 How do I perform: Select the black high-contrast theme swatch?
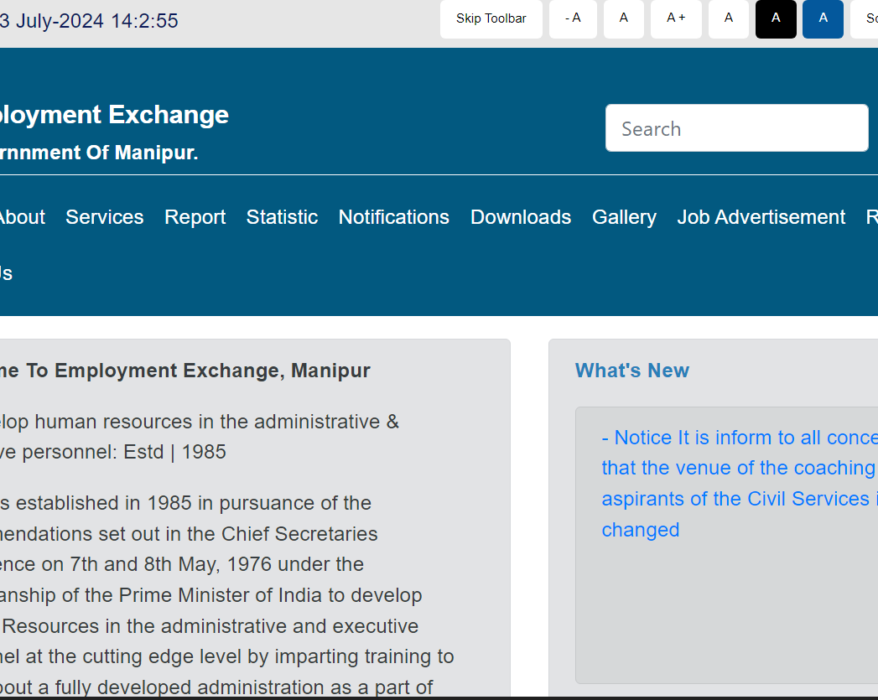(x=776, y=19)
